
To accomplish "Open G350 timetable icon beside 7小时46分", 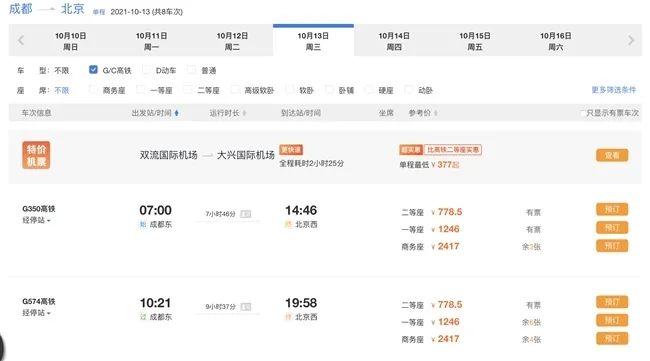I will coord(246,214).
